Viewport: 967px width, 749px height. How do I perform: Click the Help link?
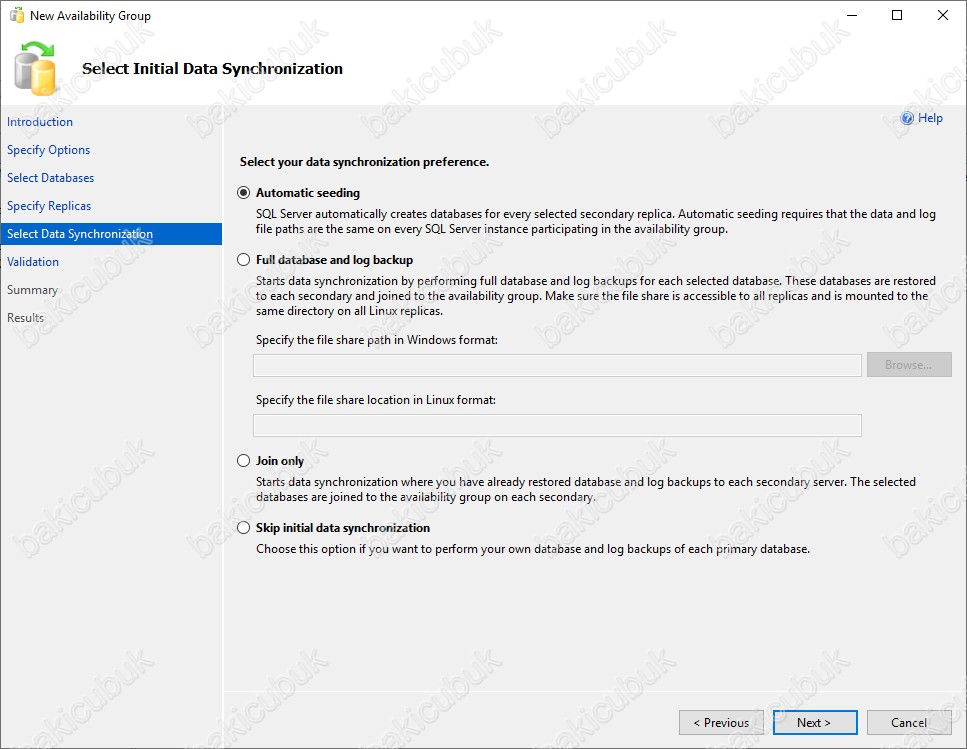coord(930,118)
